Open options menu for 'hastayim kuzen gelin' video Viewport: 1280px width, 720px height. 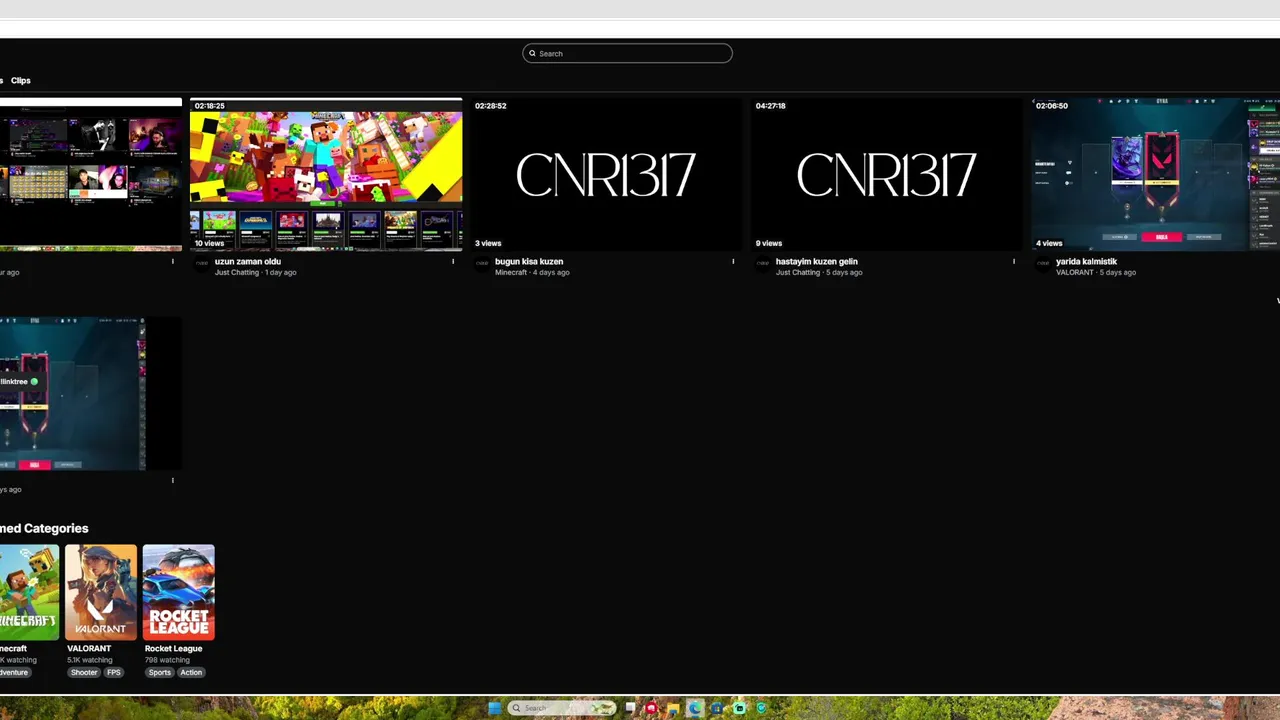point(1013,262)
